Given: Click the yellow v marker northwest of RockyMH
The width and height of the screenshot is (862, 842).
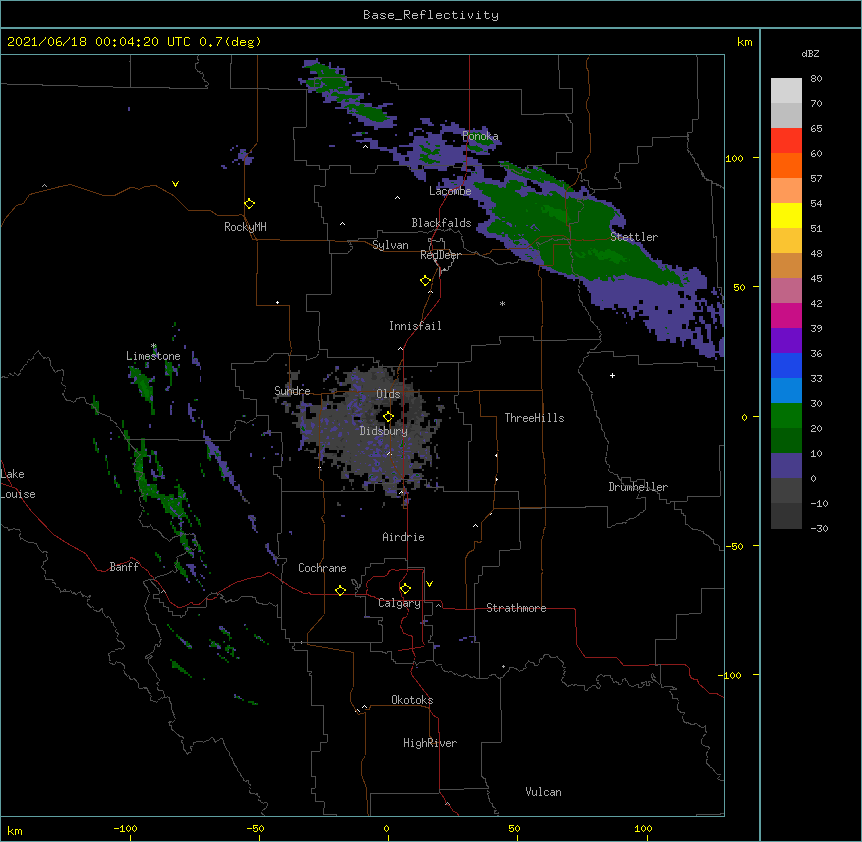Looking at the screenshot, I should [175, 184].
